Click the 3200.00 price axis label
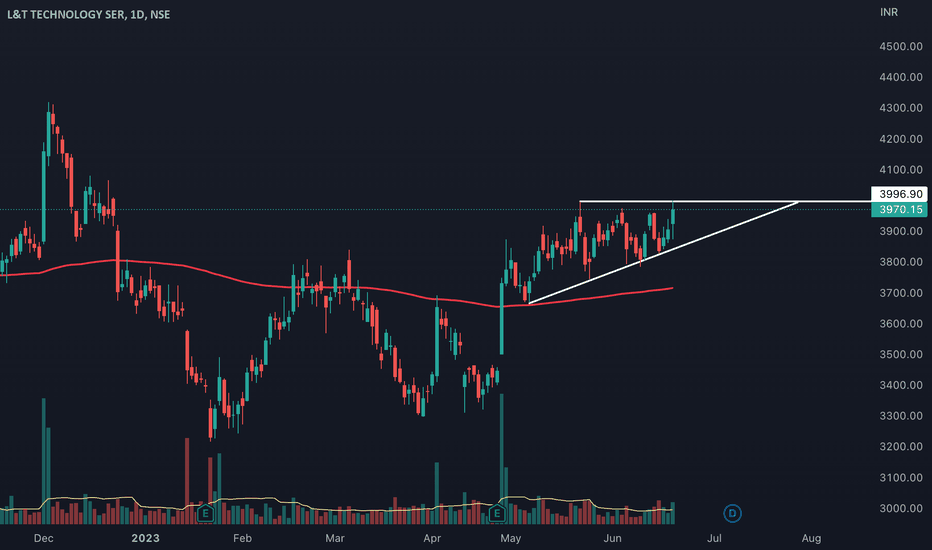932x550 pixels. pyautogui.click(x=901, y=447)
